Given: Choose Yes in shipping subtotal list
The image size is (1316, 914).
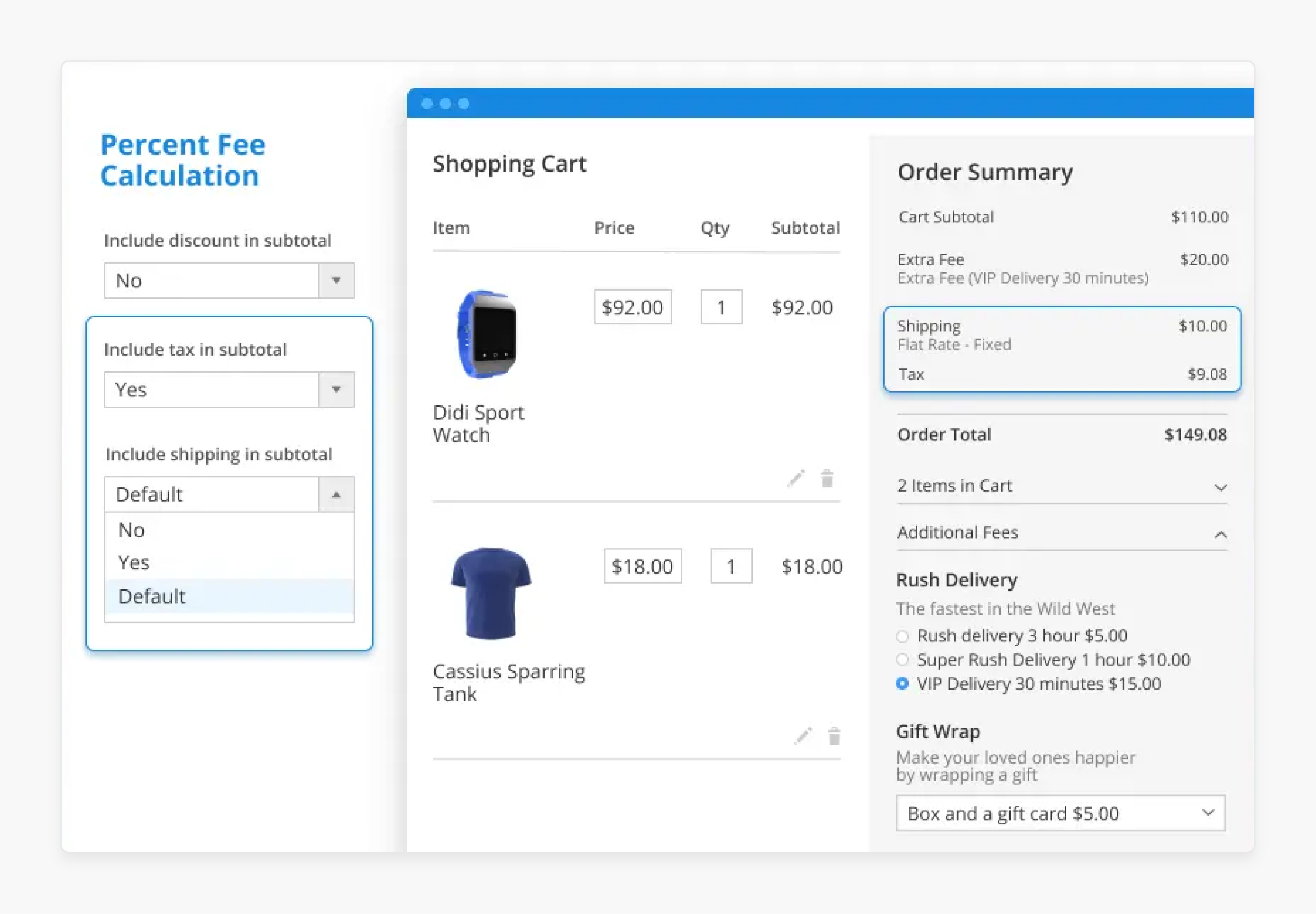Looking at the screenshot, I should [229, 563].
